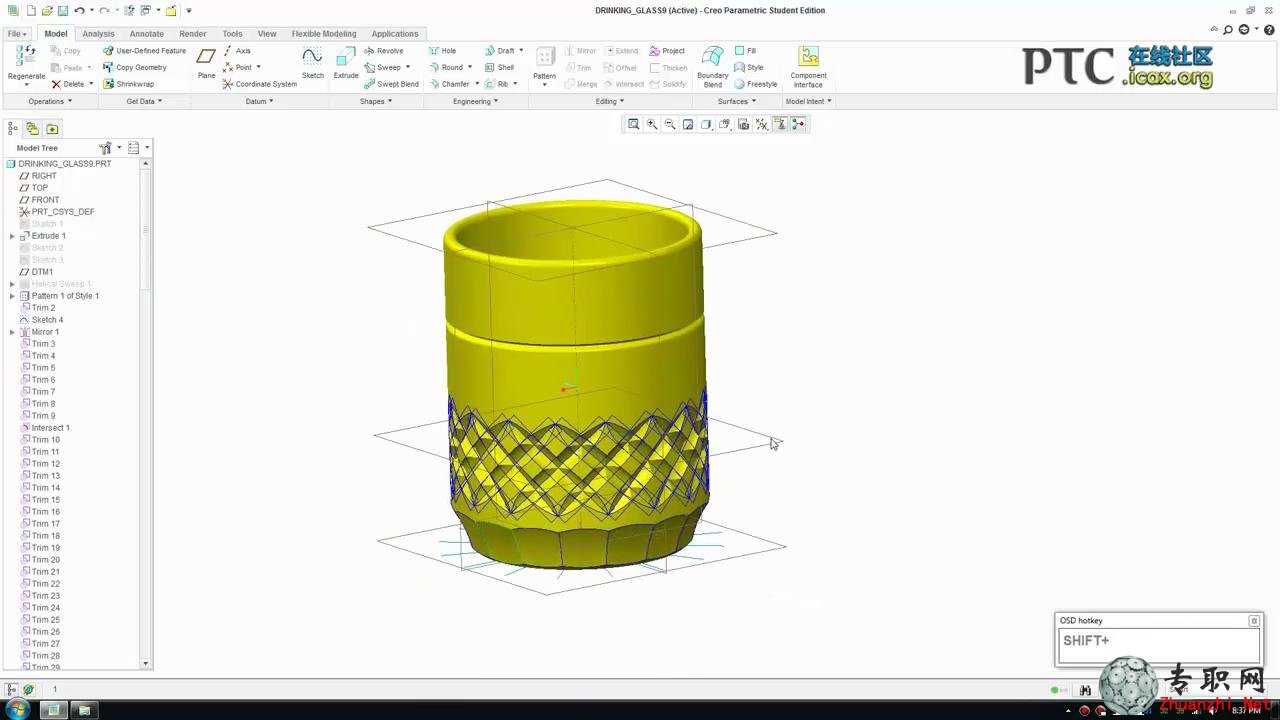Open the Applications tab

(395, 33)
